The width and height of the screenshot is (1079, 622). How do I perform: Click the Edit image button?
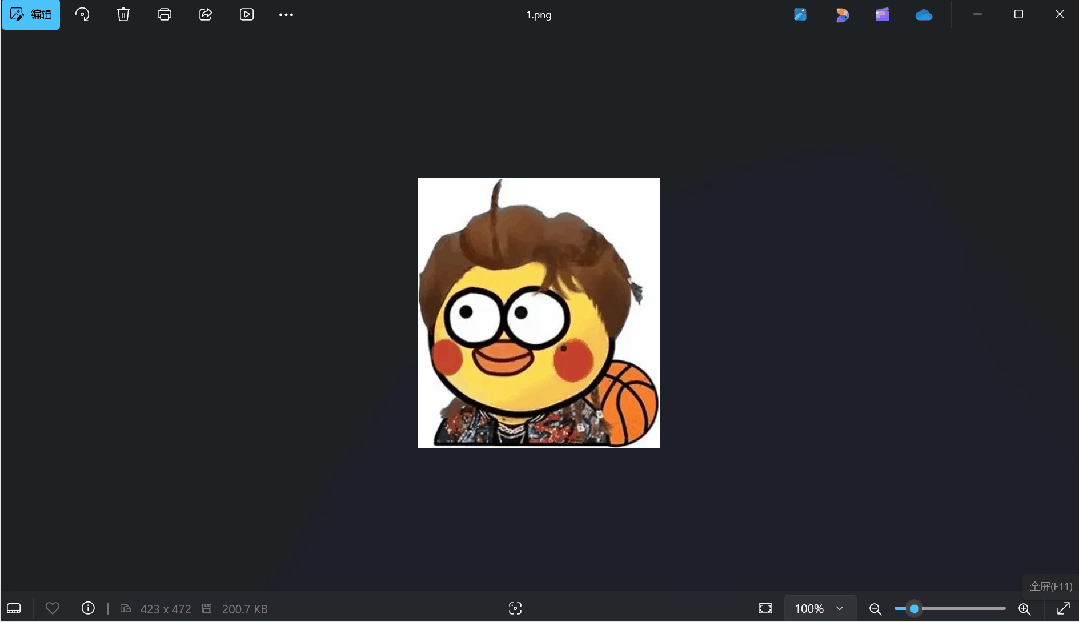click(x=31, y=15)
